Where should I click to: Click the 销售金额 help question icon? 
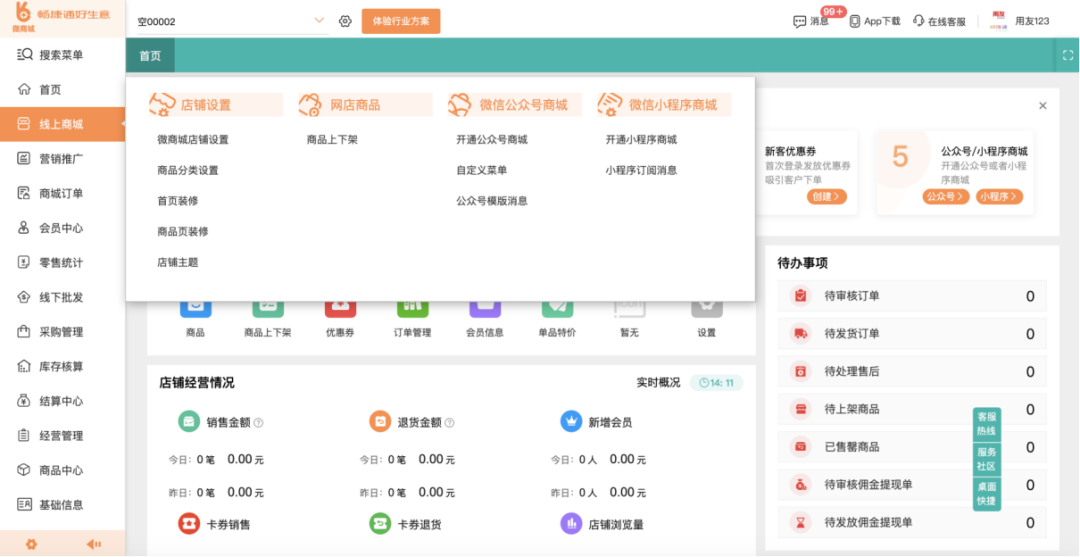[x=259, y=423]
